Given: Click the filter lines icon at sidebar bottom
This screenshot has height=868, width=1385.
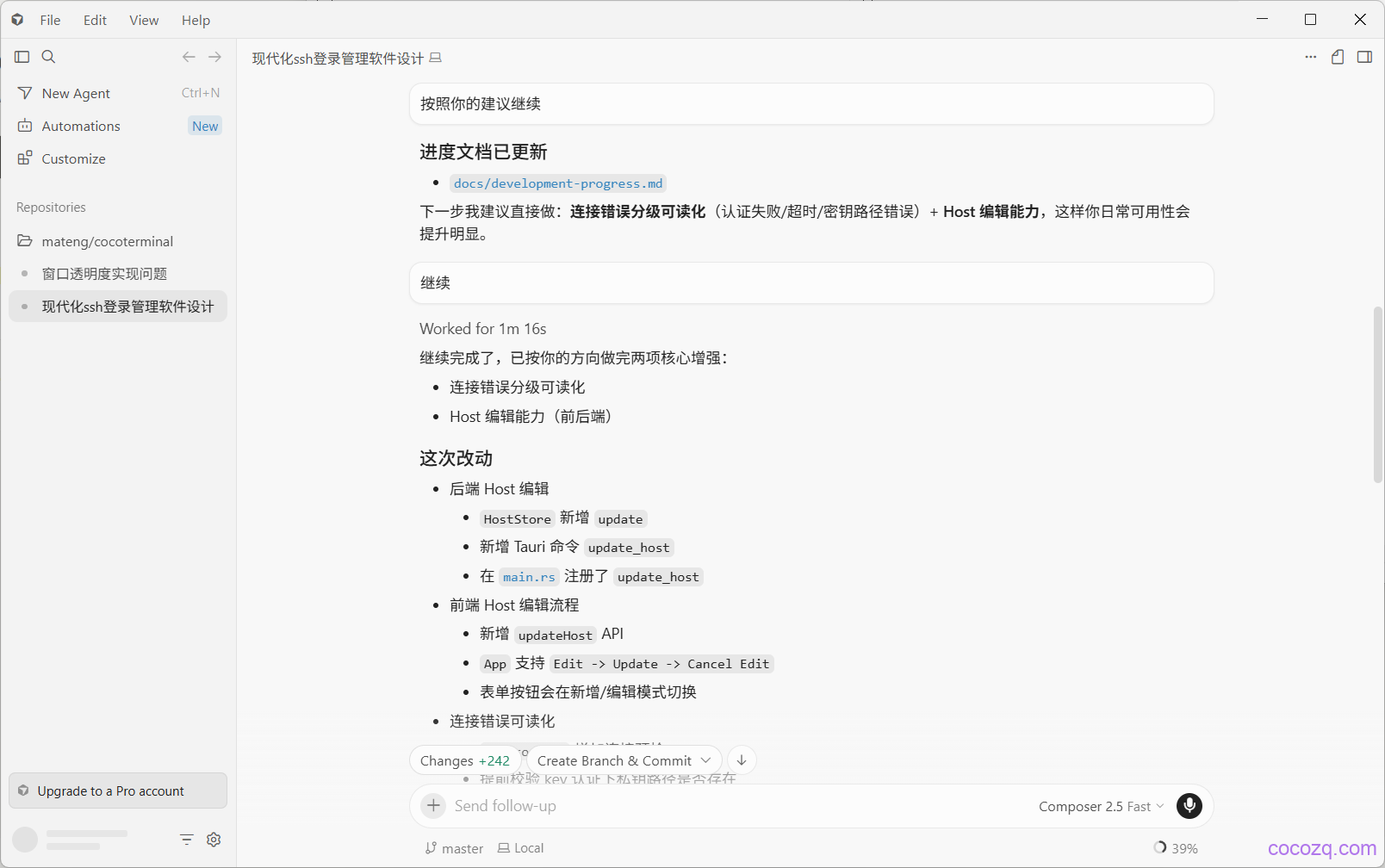Looking at the screenshot, I should (x=187, y=840).
